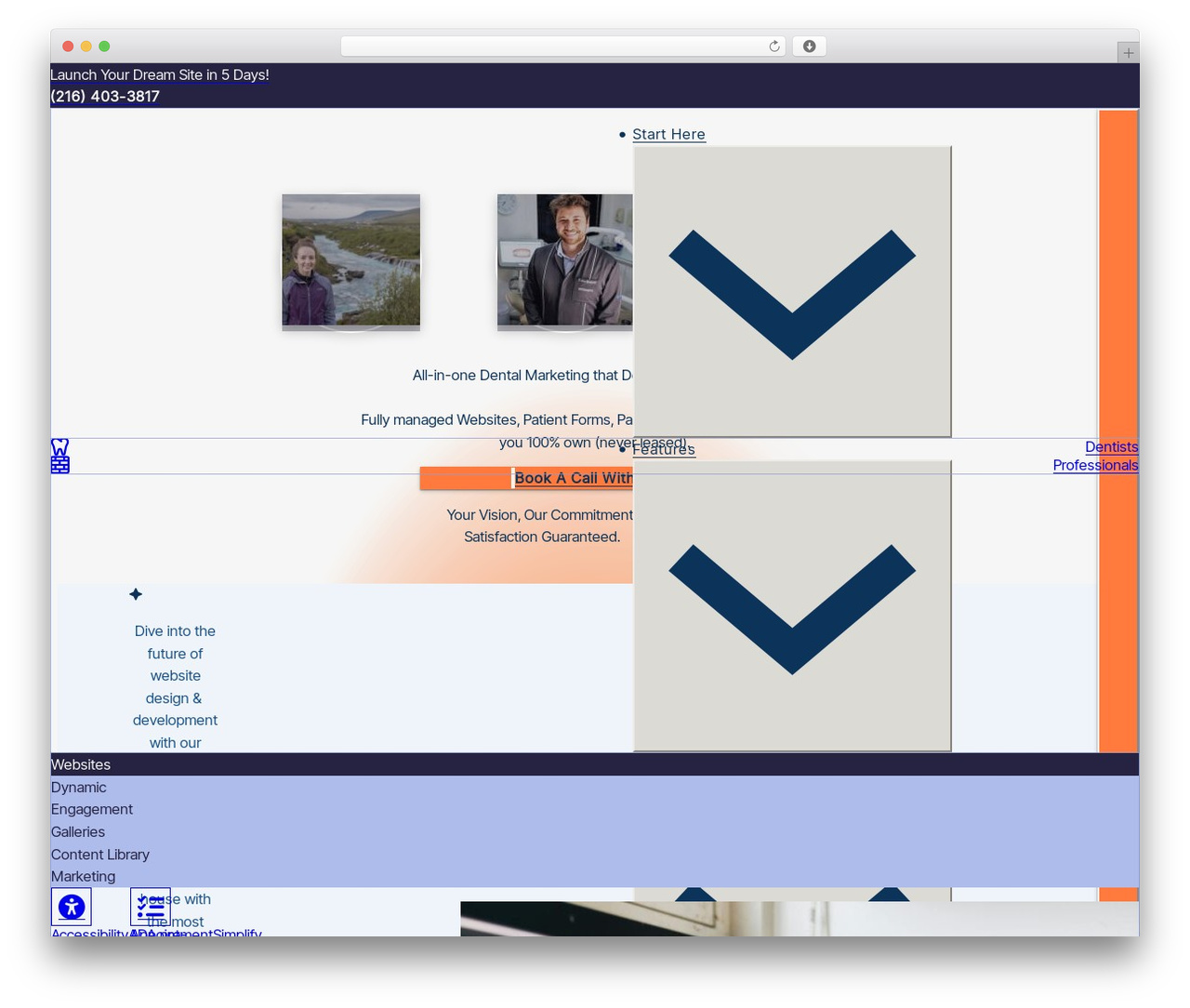The image size is (1190, 1008).
Task: Click the woman by river photo
Action: (351, 260)
